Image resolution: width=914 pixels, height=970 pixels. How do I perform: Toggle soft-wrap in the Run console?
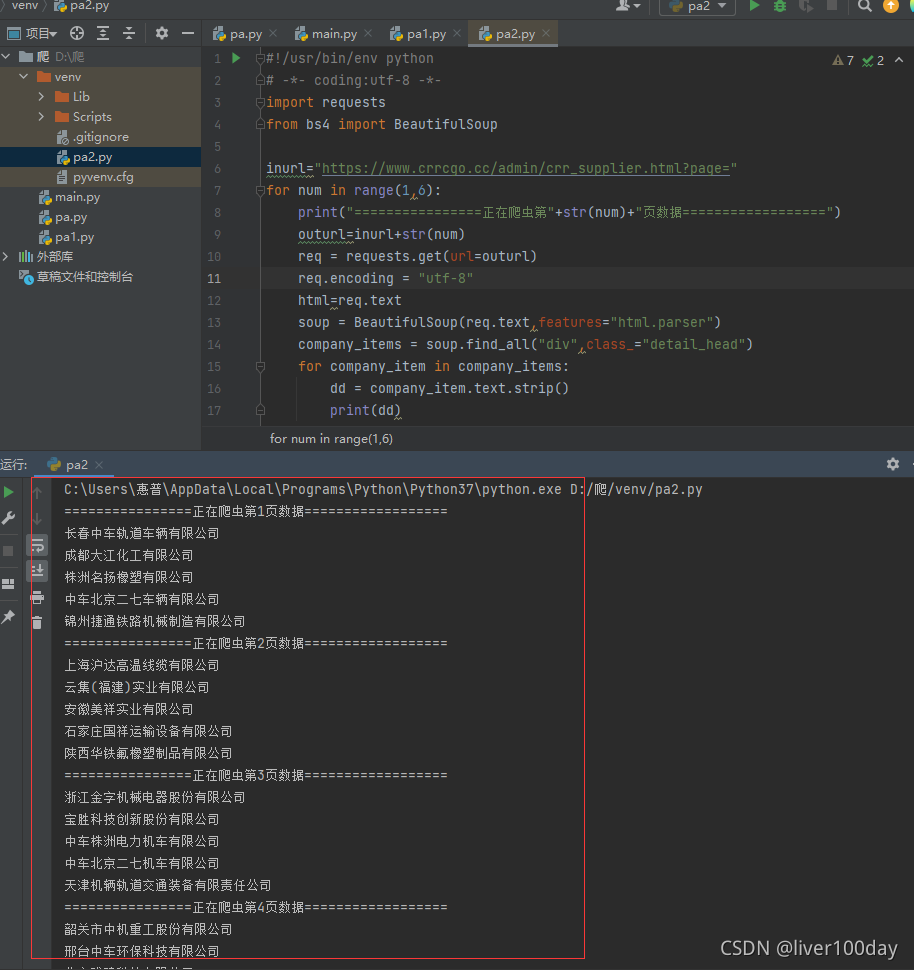37,545
